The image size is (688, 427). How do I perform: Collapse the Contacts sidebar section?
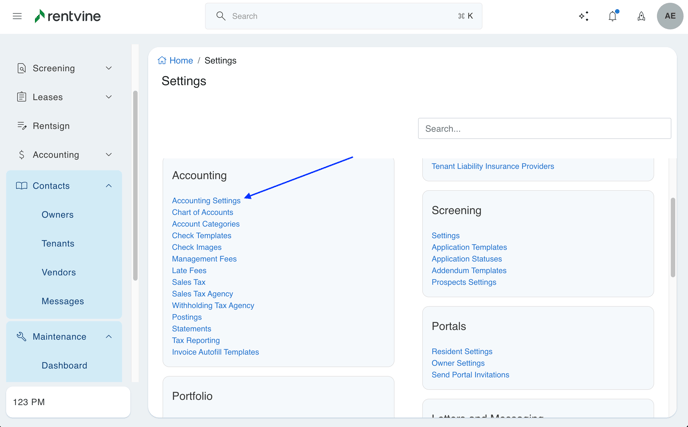pos(109,186)
